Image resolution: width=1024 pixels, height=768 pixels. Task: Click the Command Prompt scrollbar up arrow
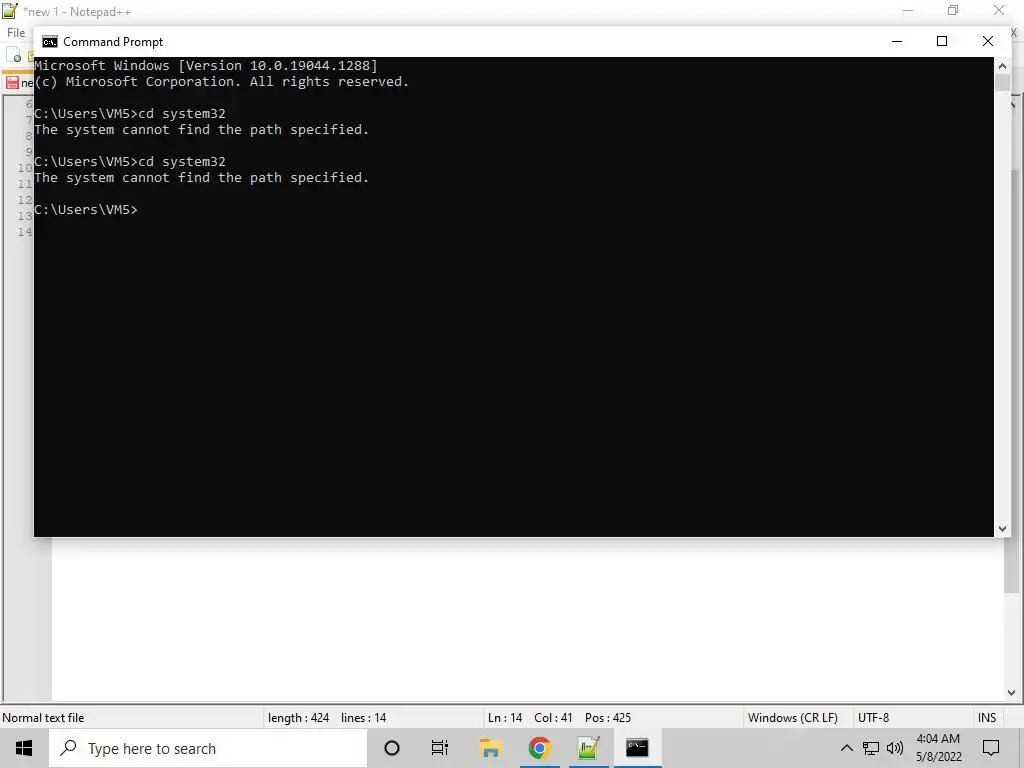(1002, 66)
